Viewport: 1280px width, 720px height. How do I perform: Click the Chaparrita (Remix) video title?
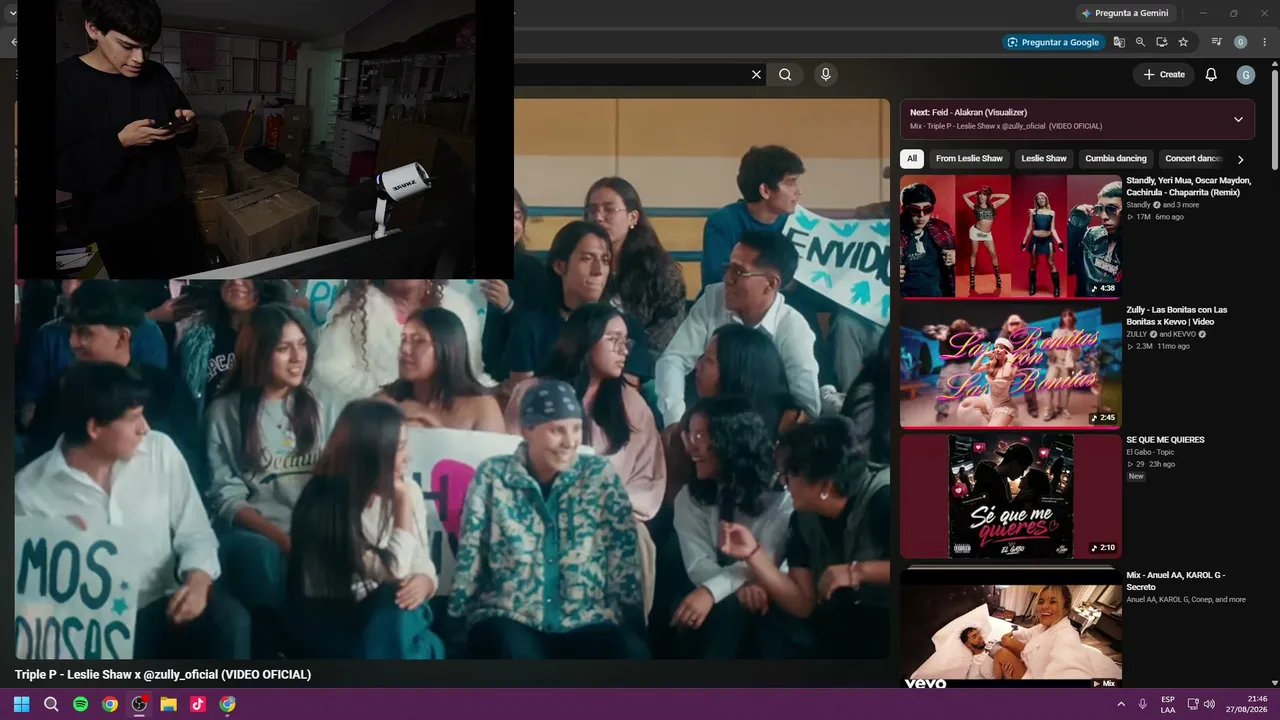[x=1189, y=186]
